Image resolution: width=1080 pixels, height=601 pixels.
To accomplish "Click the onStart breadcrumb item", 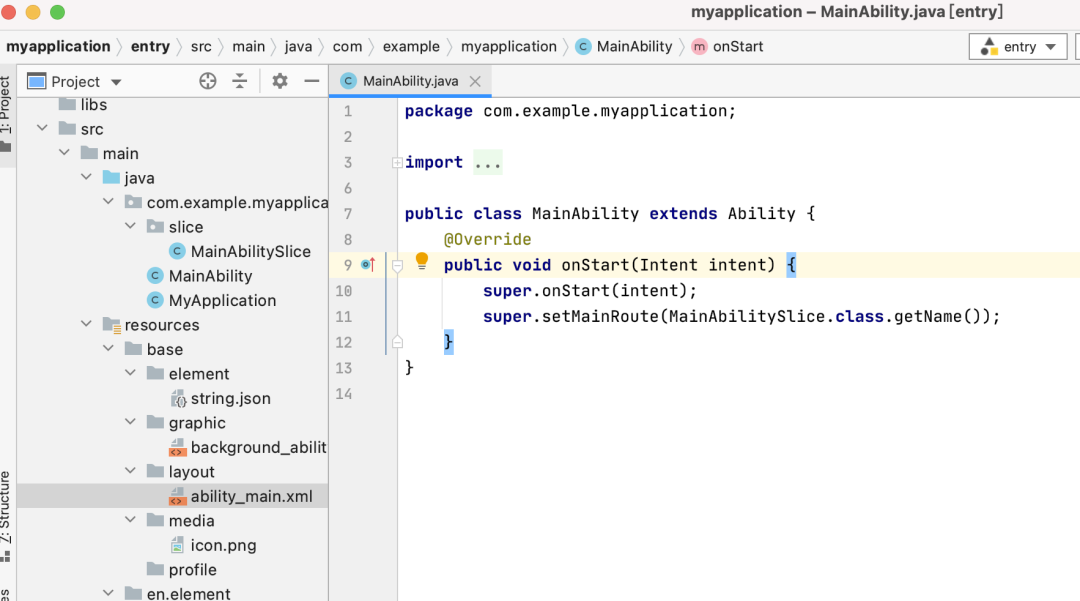I will [x=737, y=47].
